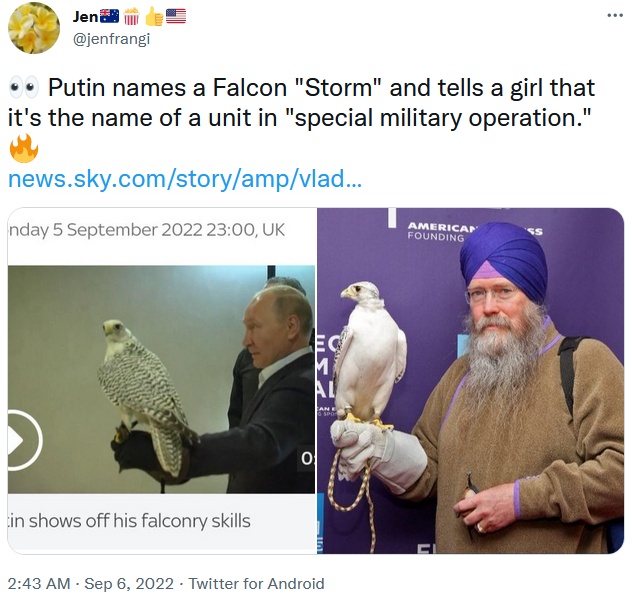
Task: Click the popcorn emoji in the display name
Action: click(x=131, y=17)
